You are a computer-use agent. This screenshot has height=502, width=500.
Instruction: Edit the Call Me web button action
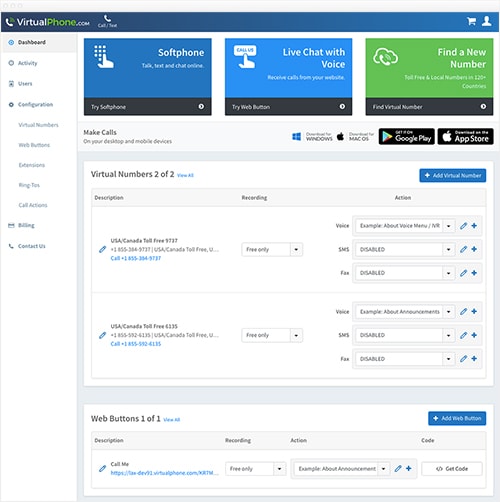398,469
